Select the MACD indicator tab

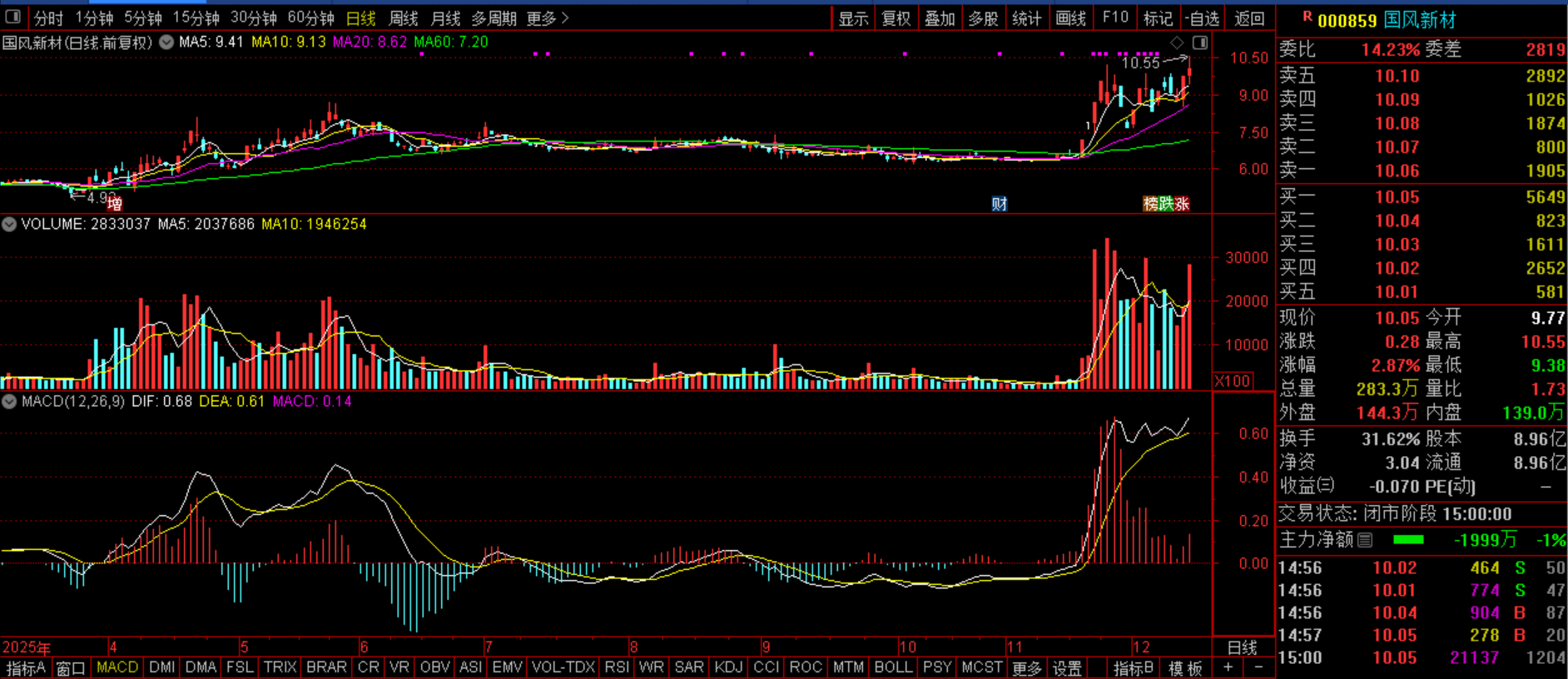point(117,667)
